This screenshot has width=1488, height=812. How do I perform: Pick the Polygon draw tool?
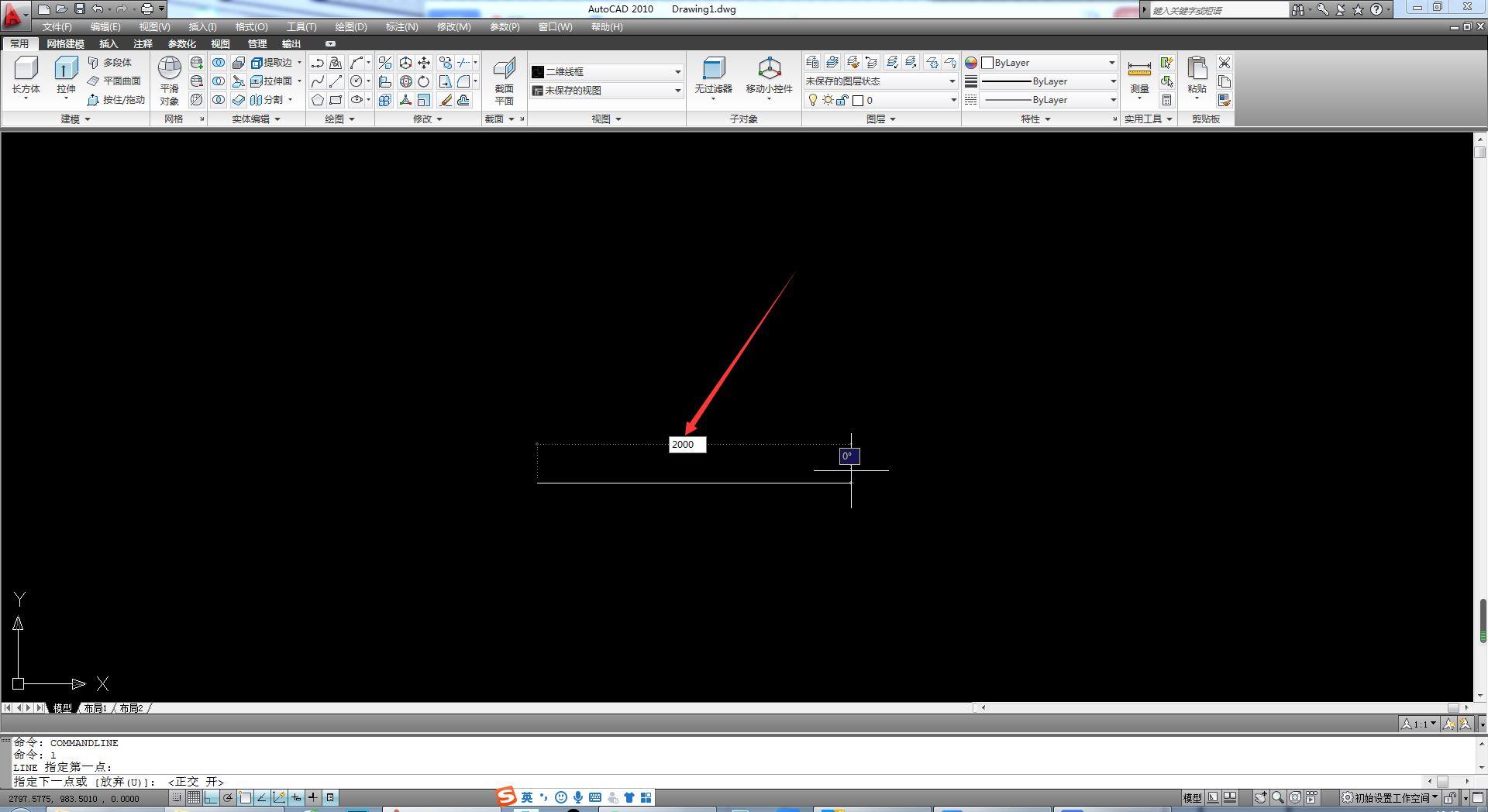point(318,100)
